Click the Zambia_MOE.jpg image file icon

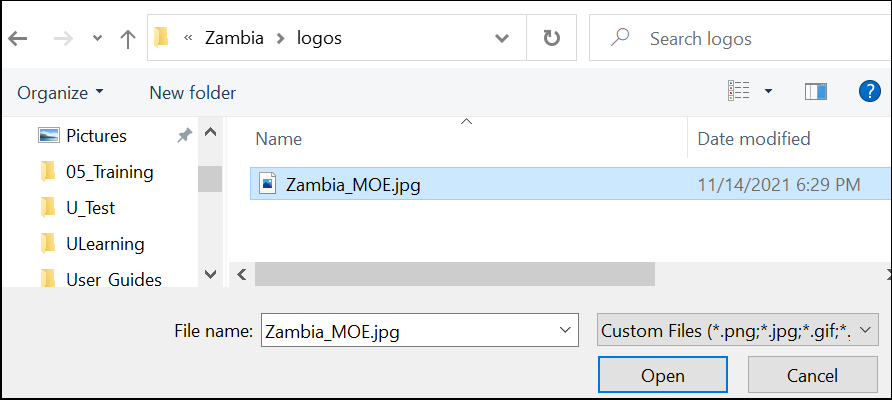[267, 183]
